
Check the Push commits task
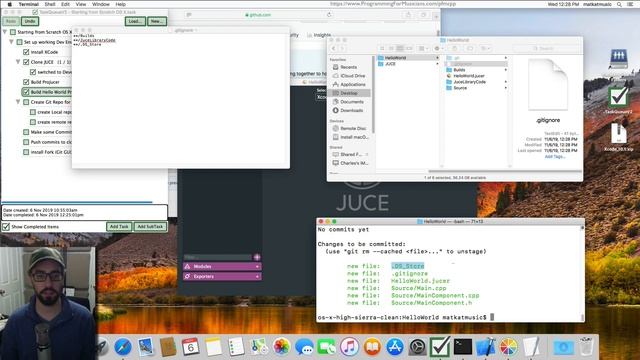coord(26,142)
